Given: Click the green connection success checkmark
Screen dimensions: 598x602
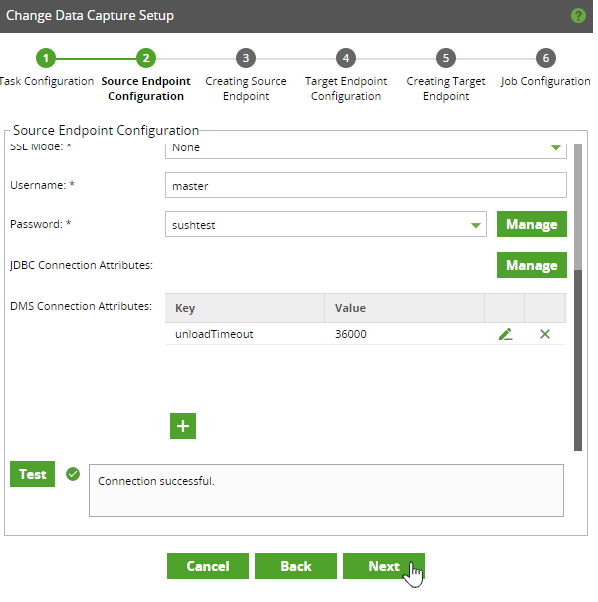Looking at the screenshot, I should pos(73,474).
